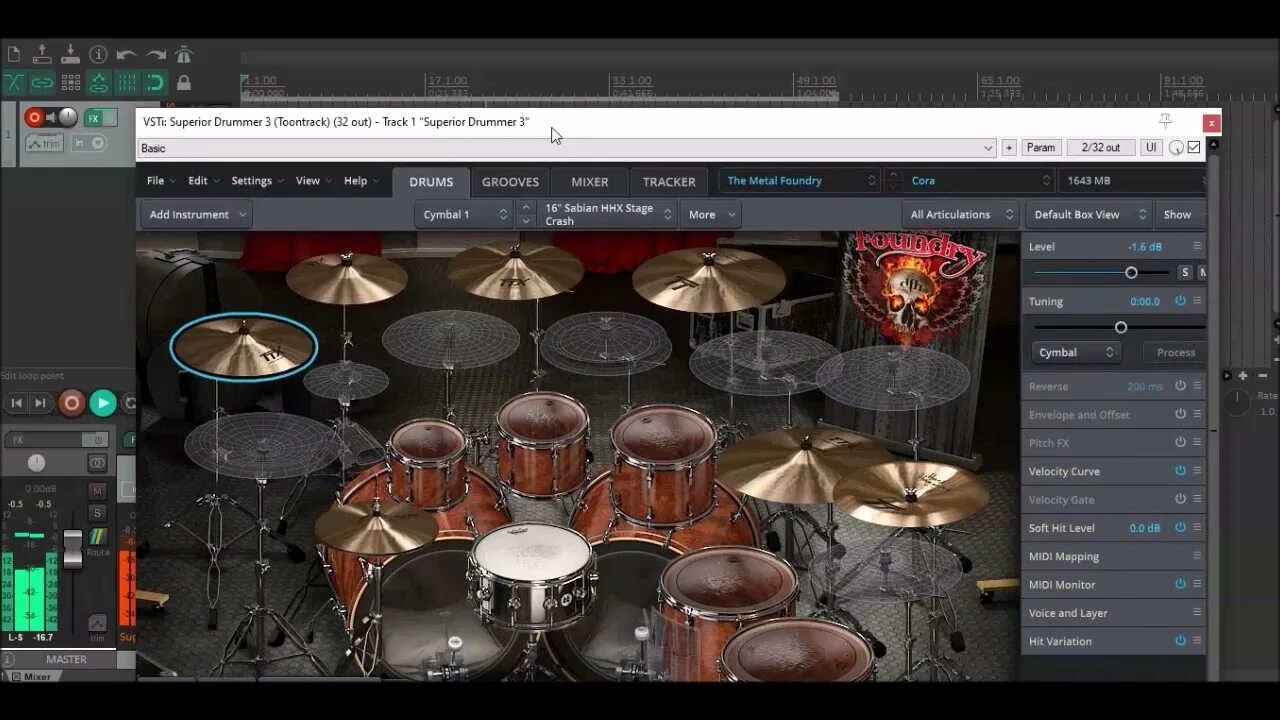Open the Cymbal 1 instrument dropdown
This screenshot has width=1280, height=720.
coord(464,215)
